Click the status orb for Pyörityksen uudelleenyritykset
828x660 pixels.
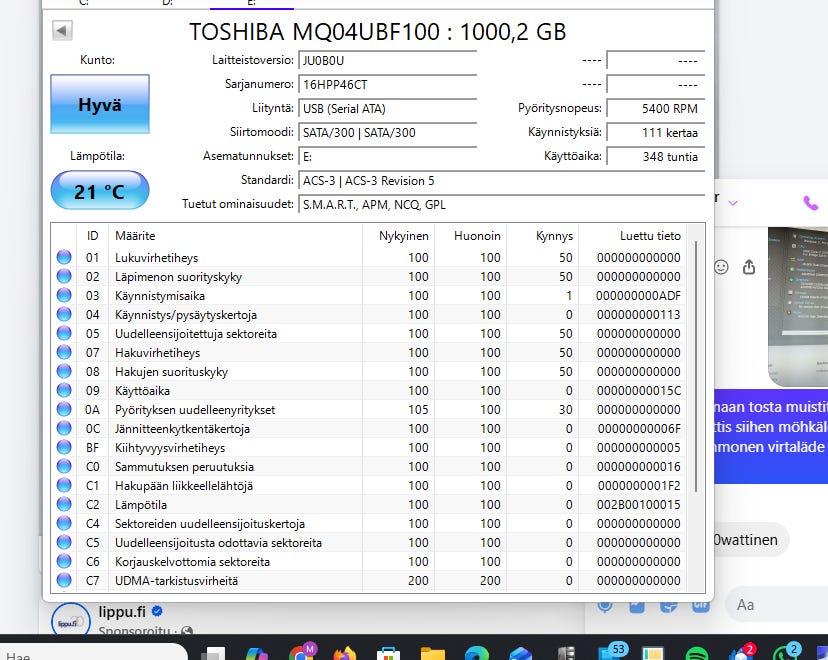(64, 409)
